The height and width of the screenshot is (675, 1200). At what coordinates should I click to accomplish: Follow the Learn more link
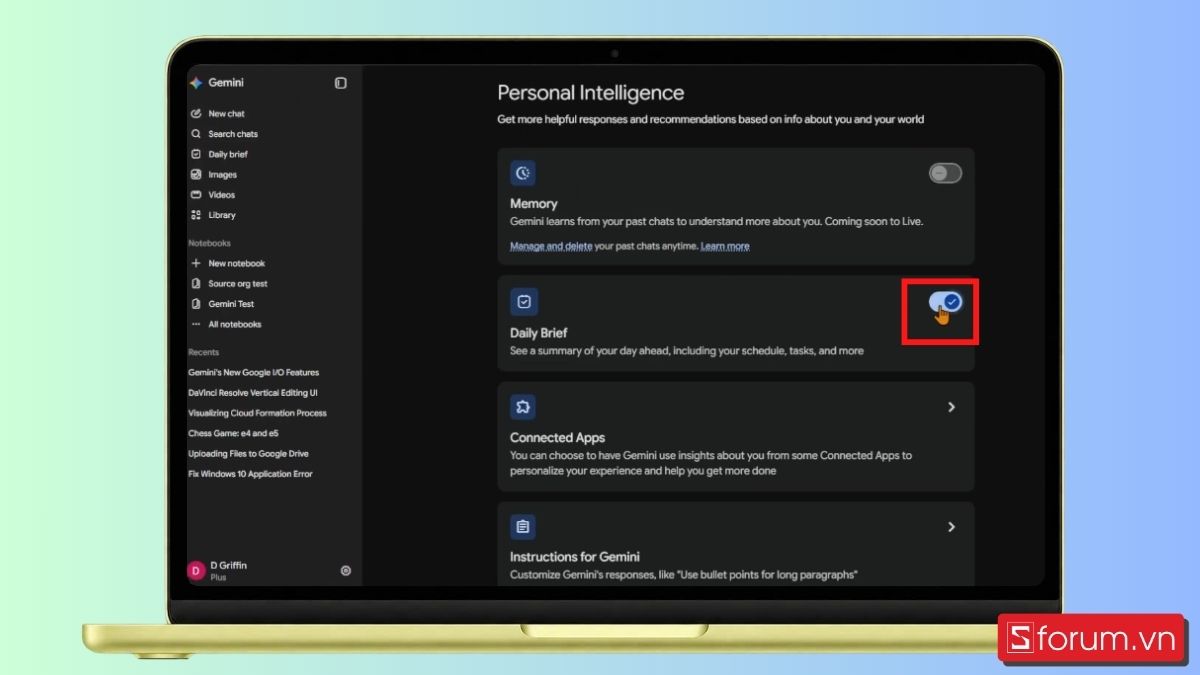point(725,246)
